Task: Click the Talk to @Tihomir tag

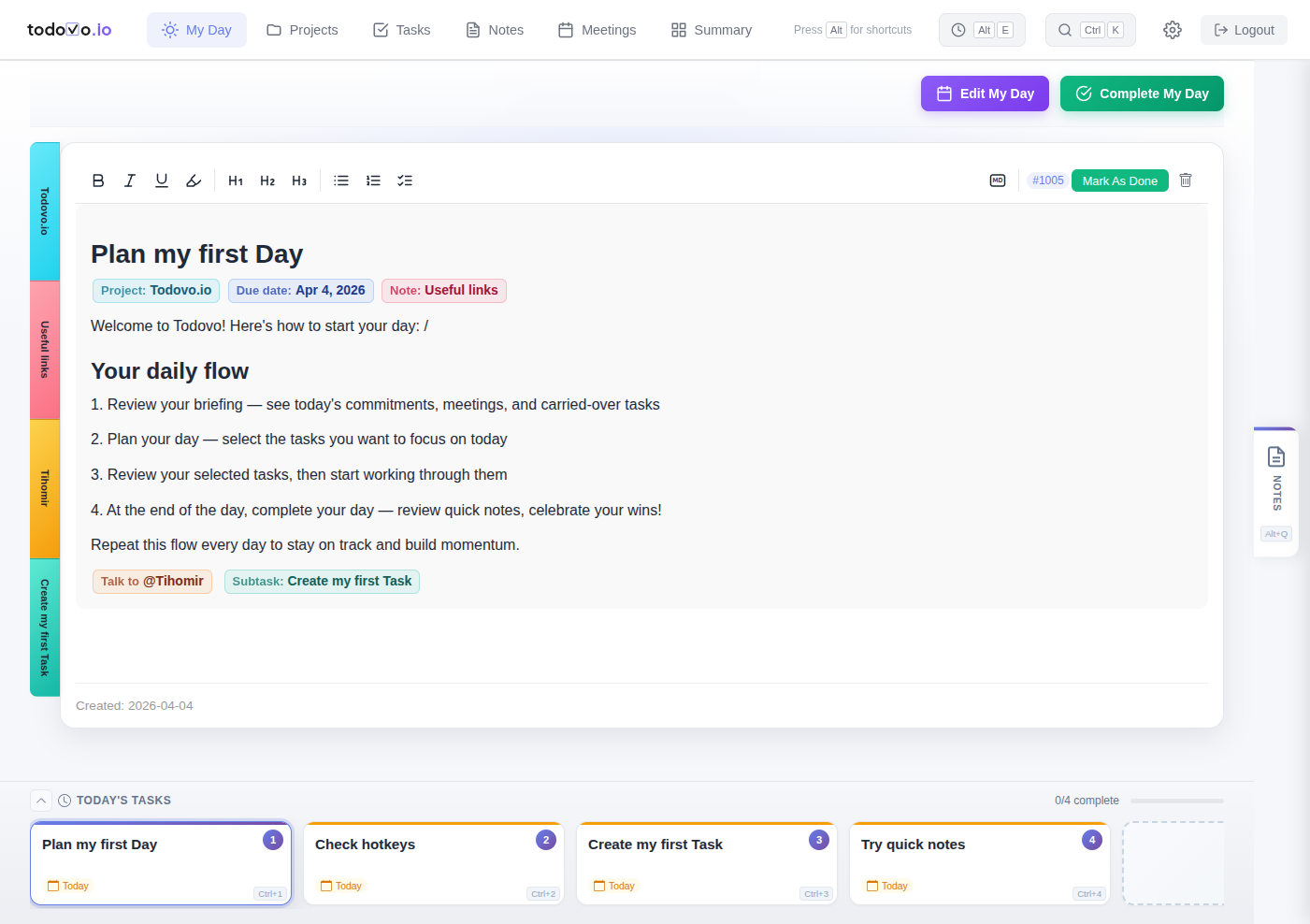Action: coord(152,582)
